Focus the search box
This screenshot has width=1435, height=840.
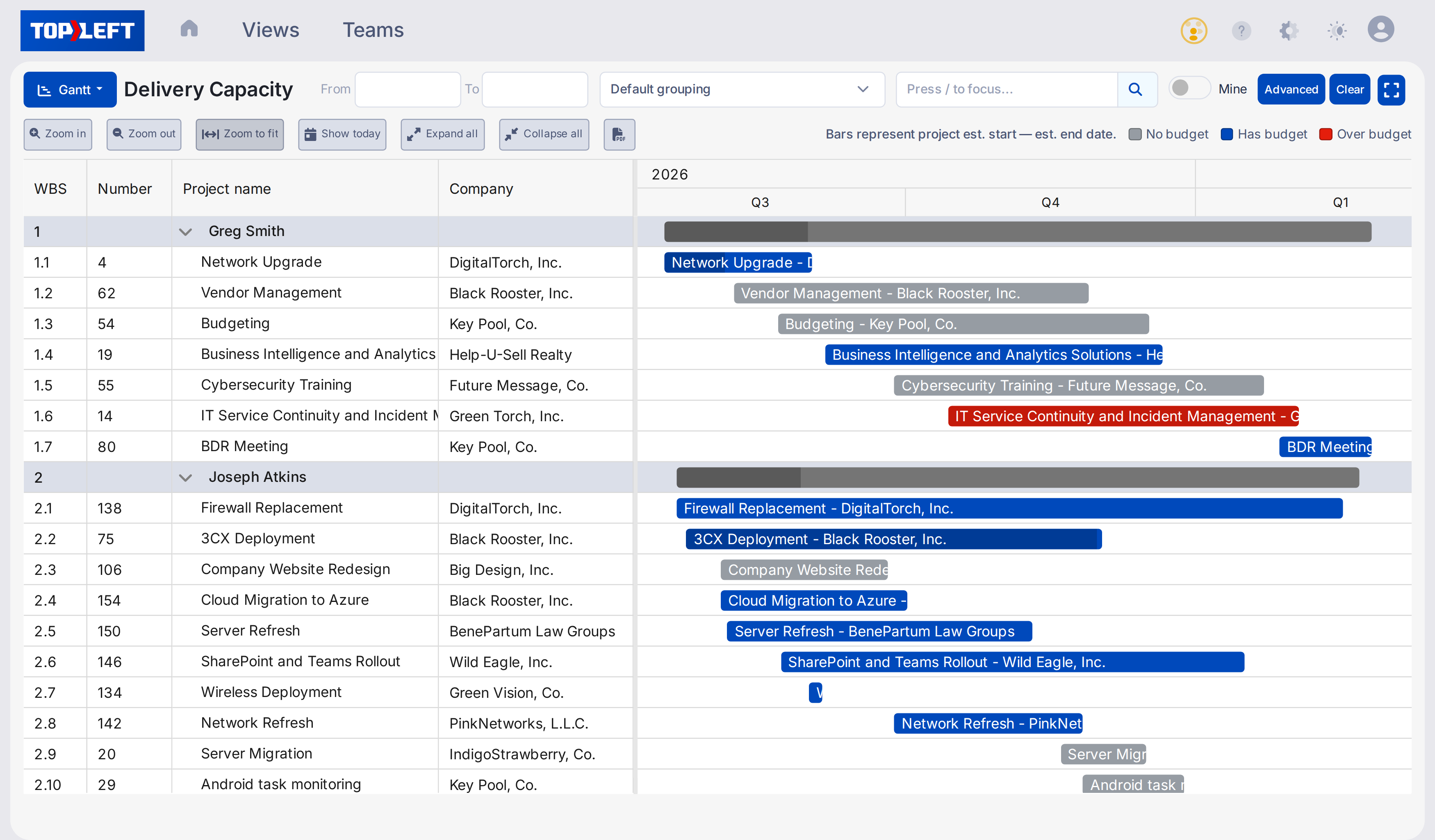(1007, 89)
